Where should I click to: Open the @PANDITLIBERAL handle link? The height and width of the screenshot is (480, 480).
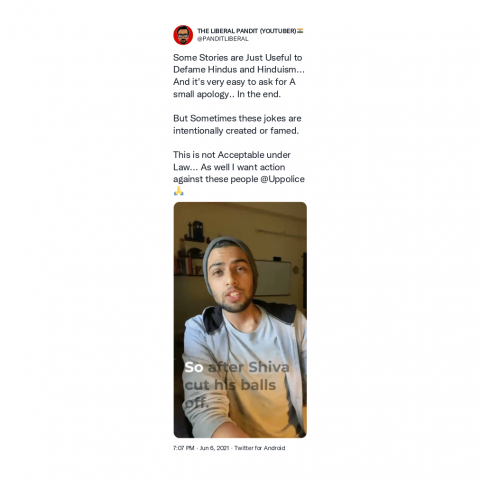[223, 39]
